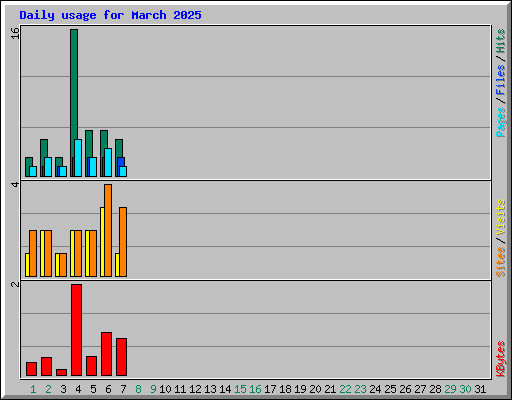Click the red KBytes bar for day 6
512x400 pixels.
click(106, 354)
